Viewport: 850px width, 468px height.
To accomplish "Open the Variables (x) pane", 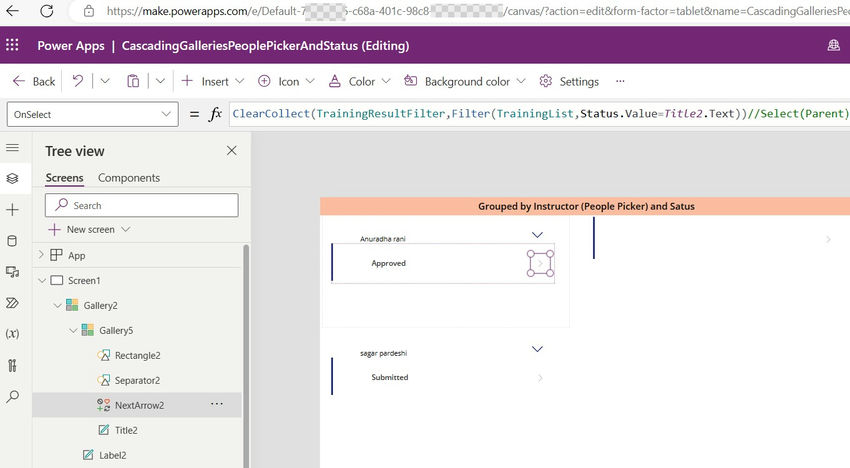I will [12, 334].
